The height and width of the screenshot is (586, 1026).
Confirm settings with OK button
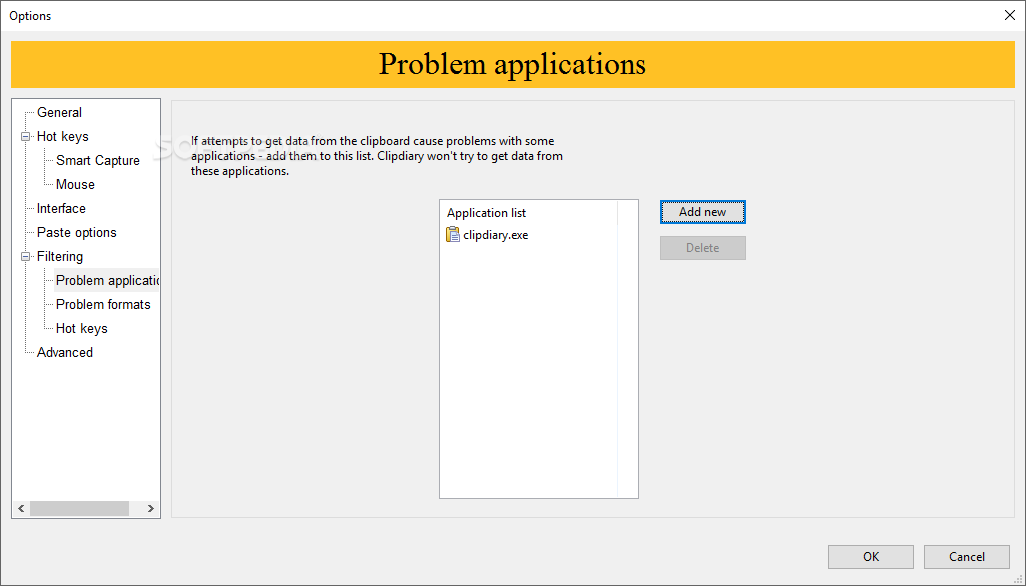coord(870,557)
